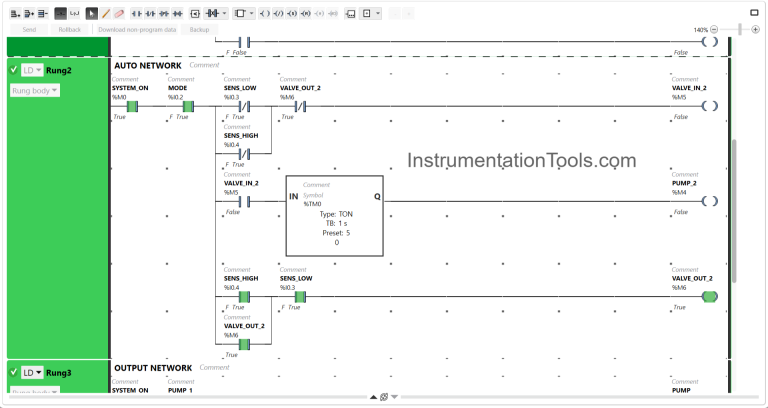Select the pointer selection tool
768x408 pixels.
click(92, 14)
